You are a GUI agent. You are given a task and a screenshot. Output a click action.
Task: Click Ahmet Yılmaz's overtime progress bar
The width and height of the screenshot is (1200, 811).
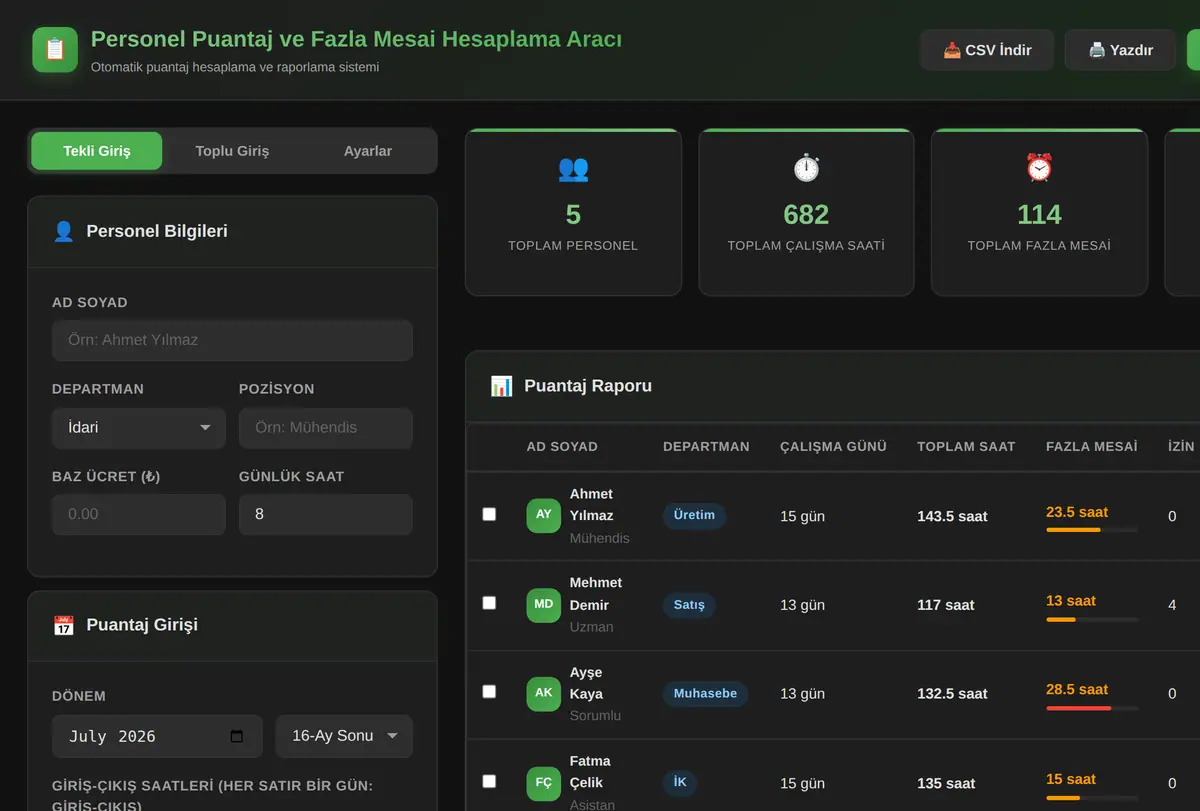(1092, 530)
